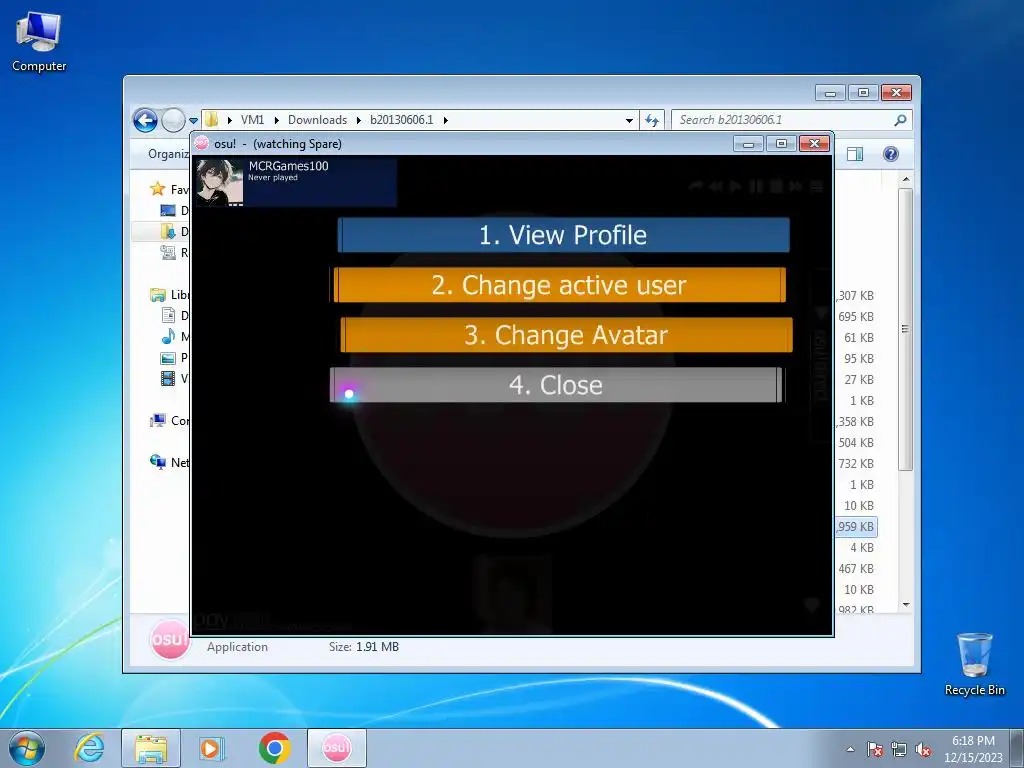
Task: Select the file sized 27 KB
Action: click(x=858, y=379)
